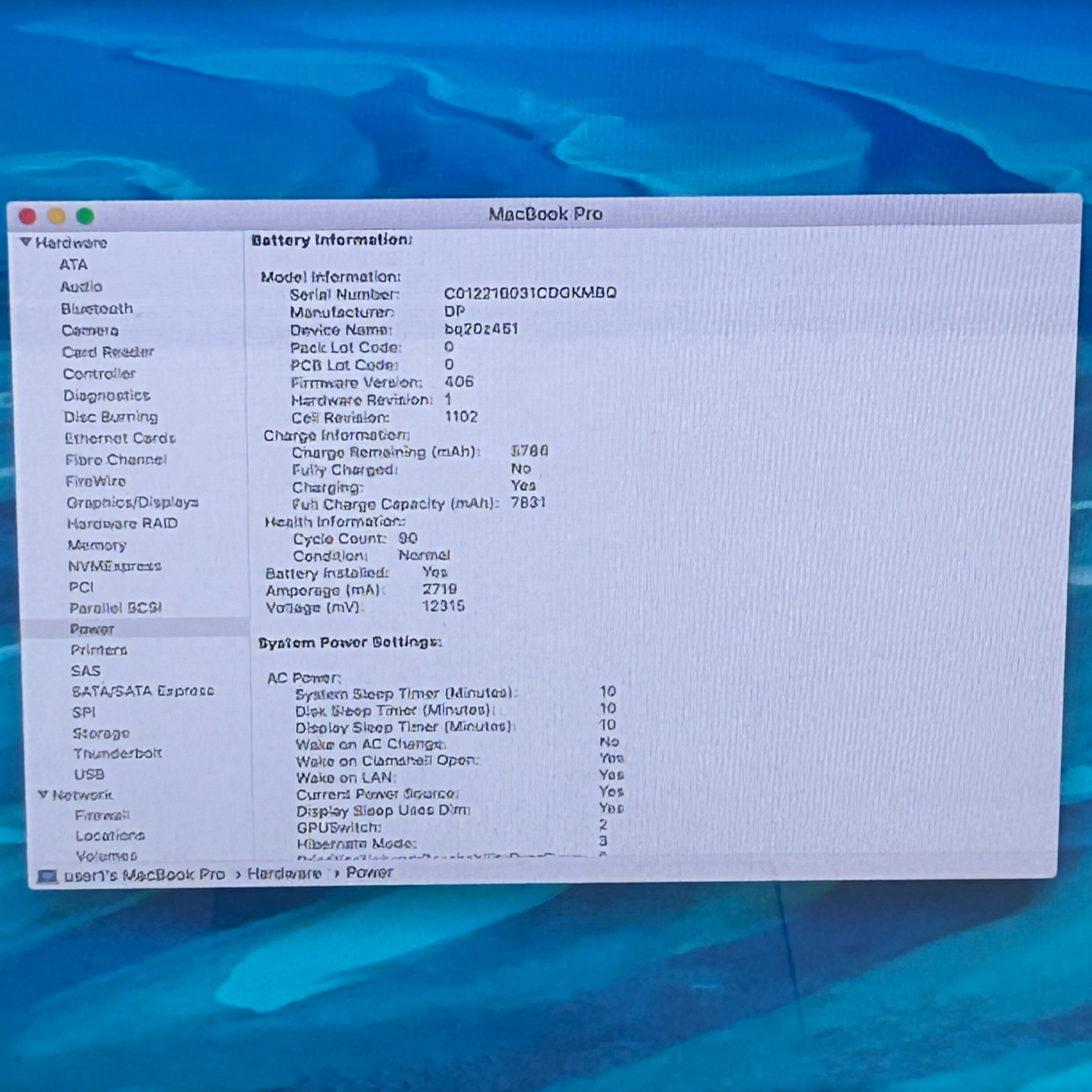Screen dimensions: 1092x1092
Task: Select Firewall under Network
Action: 102,815
